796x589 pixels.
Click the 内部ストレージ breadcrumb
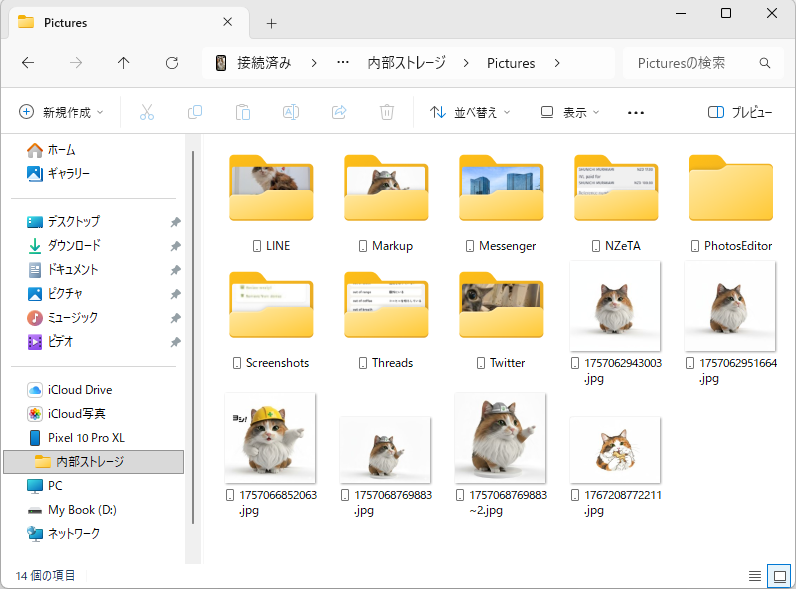click(406, 63)
